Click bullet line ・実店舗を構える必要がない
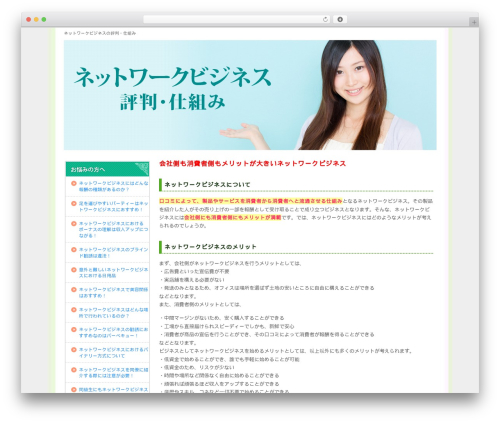This screenshot has width=500, height=423. [192, 280]
